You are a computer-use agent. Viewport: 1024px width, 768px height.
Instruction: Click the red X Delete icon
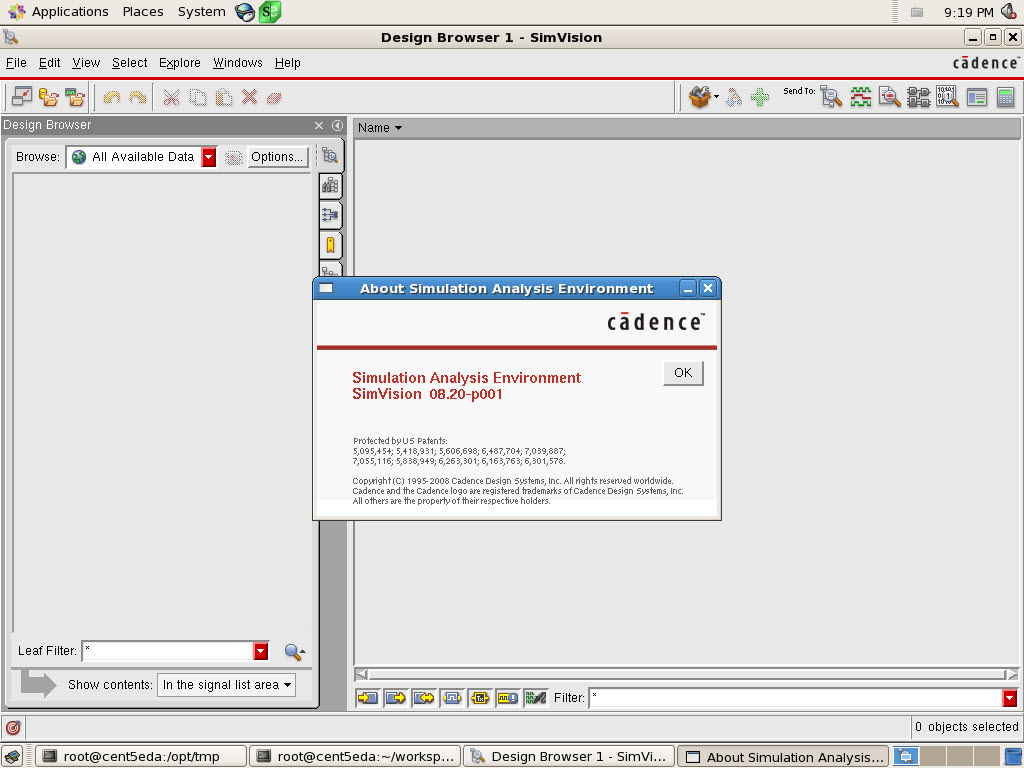[249, 97]
